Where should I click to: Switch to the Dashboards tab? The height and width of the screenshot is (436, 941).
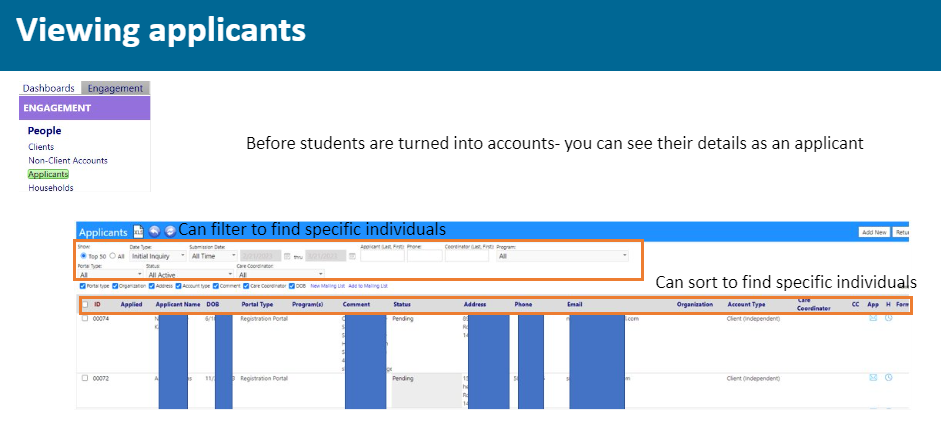coord(49,88)
